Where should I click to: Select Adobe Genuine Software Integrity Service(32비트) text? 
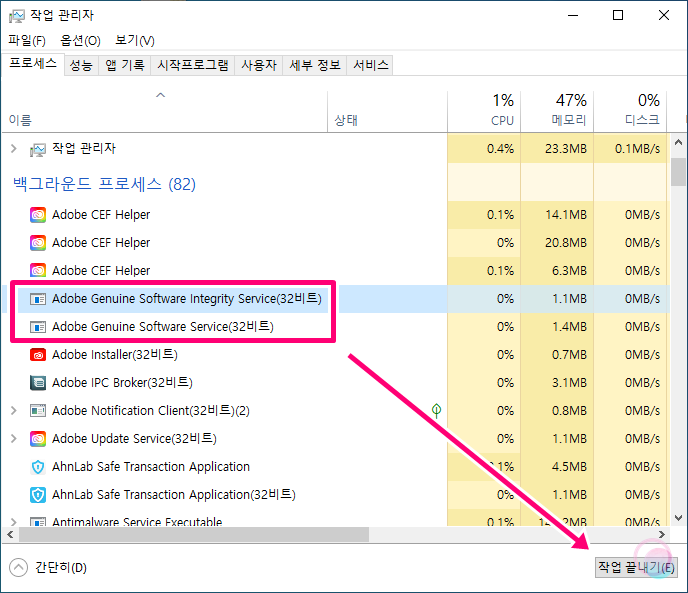[187, 299]
